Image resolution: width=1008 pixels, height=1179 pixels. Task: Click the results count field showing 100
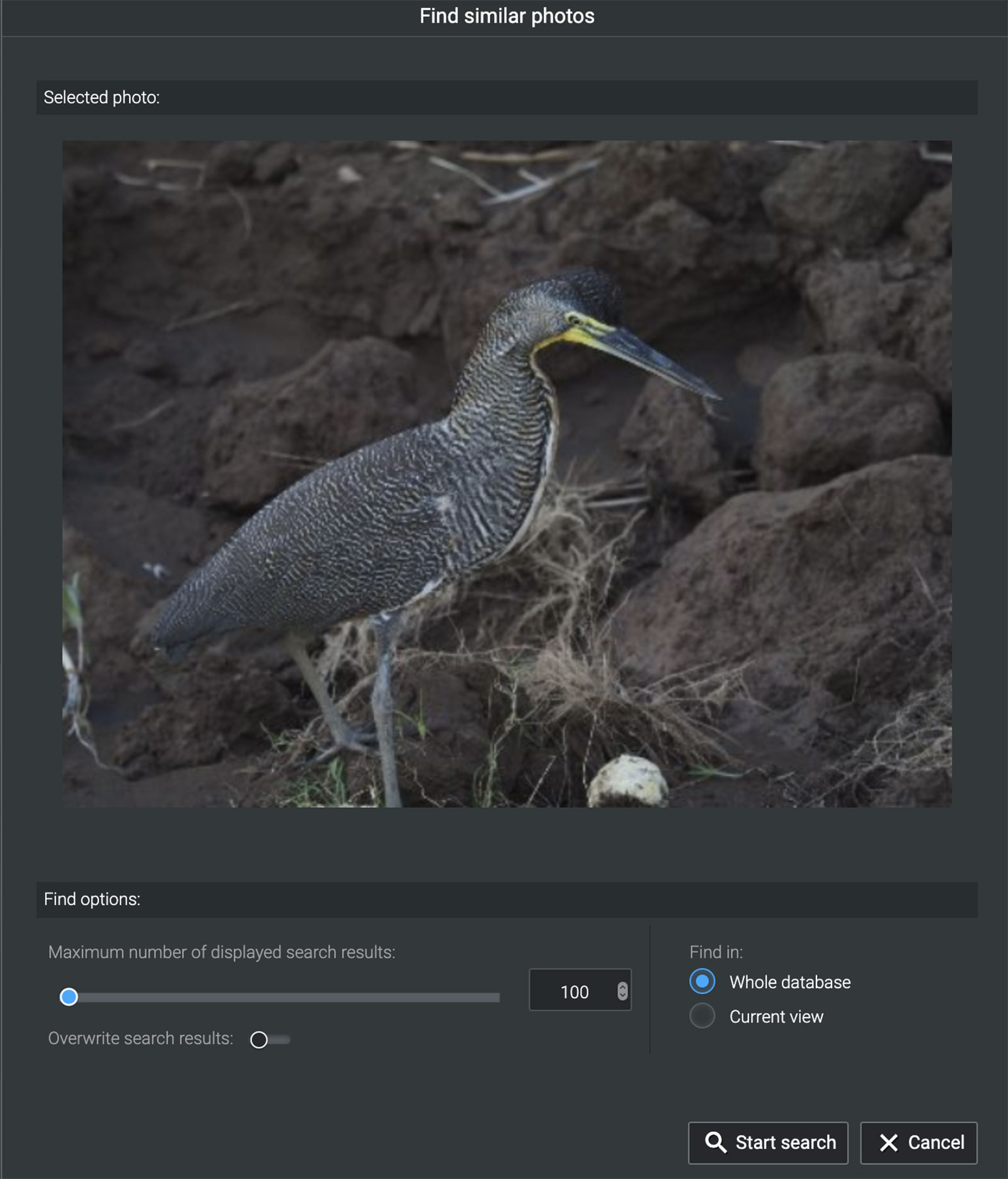(574, 992)
